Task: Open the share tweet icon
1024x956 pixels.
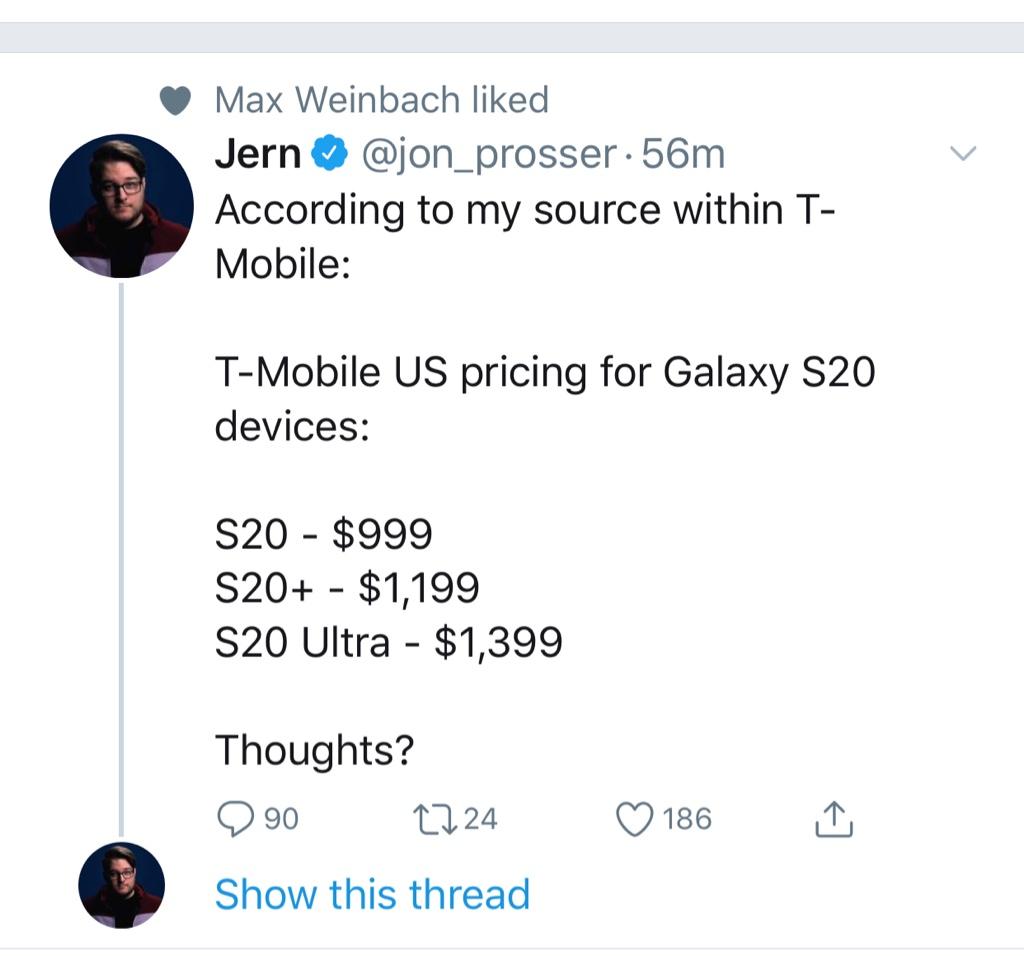Action: 833,819
